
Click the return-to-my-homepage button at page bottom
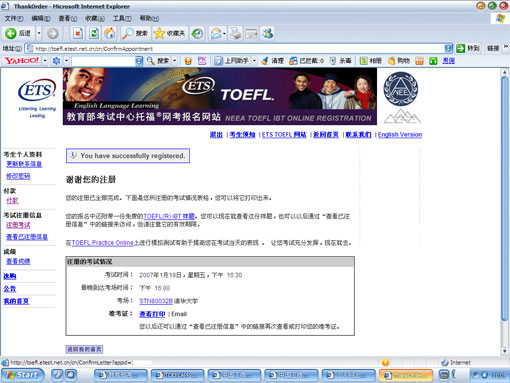[x=84, y=349]
